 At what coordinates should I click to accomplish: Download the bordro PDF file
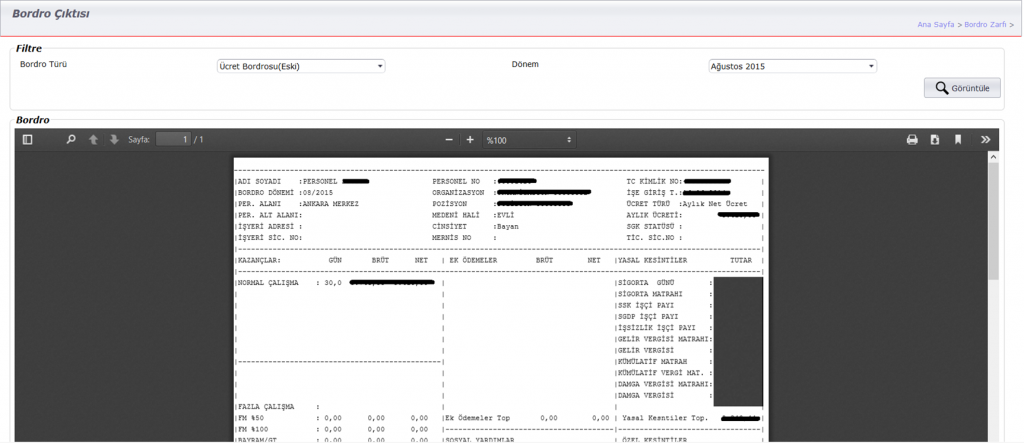935,140
